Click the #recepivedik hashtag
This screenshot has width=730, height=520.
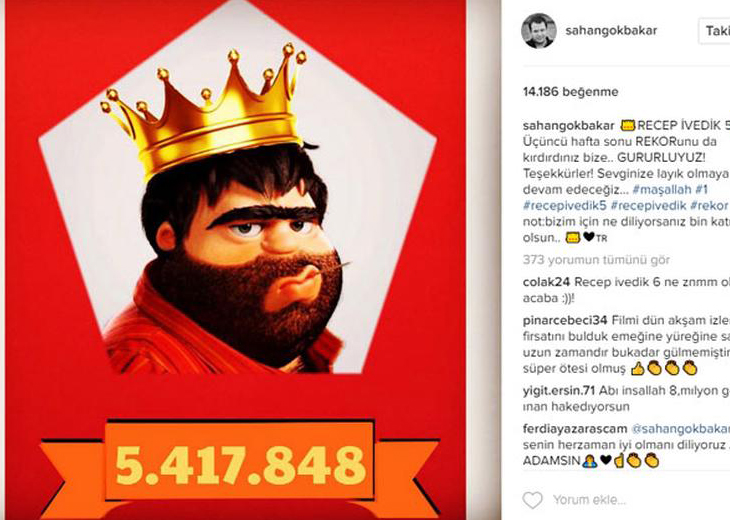pos(648,205)
